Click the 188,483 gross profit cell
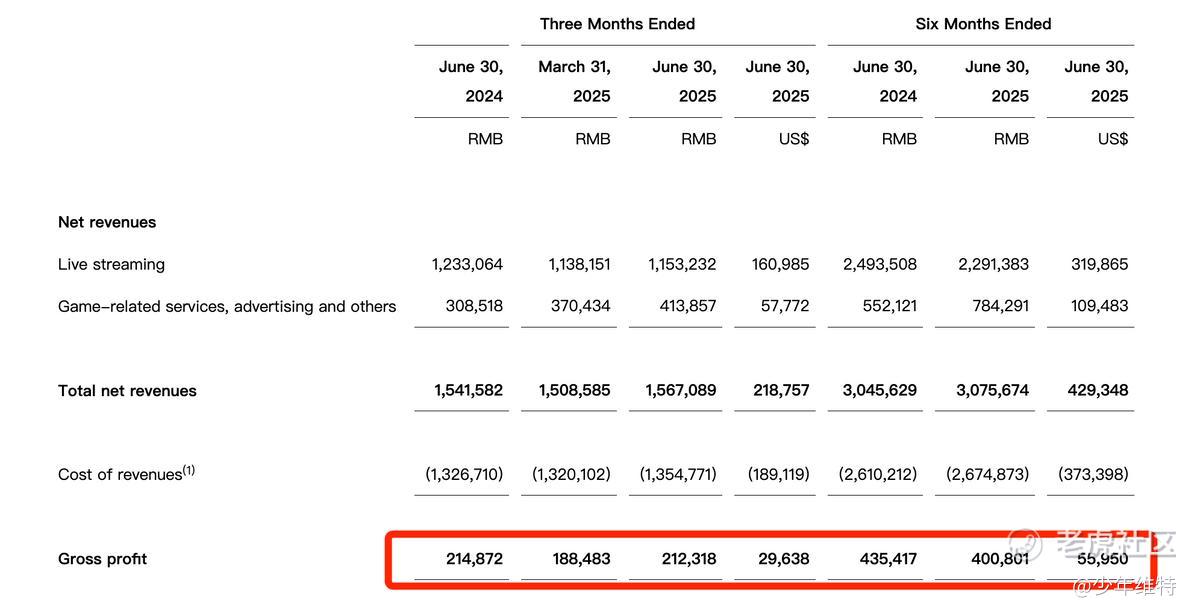The height and width of the screenshot is (614, 1200). tap(581, 559)
